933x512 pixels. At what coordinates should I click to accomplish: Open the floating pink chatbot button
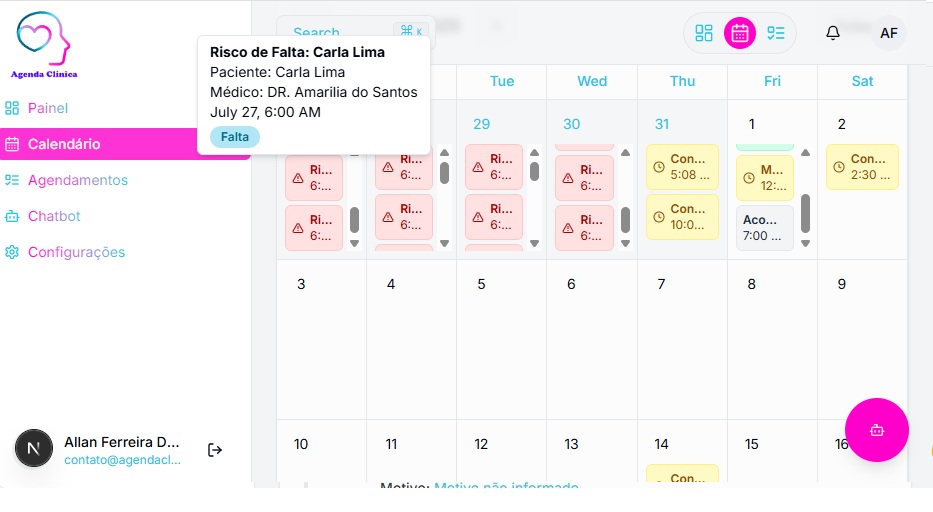(877, 430)
